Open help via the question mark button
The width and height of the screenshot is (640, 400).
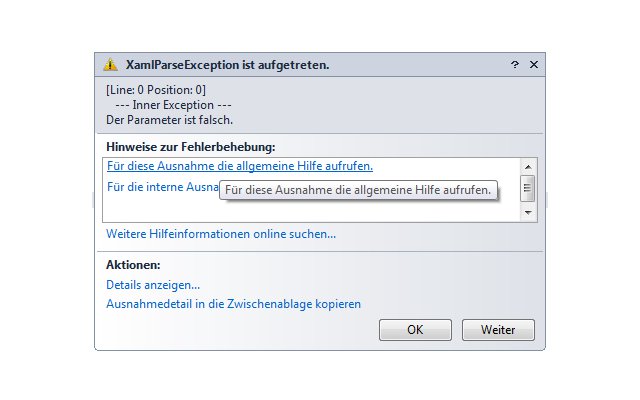click(x=515, y=64)
